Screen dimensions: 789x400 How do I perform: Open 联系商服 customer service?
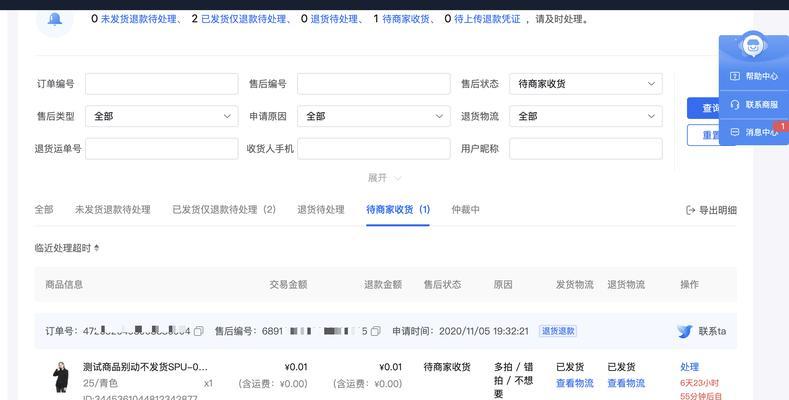(754, 104)
